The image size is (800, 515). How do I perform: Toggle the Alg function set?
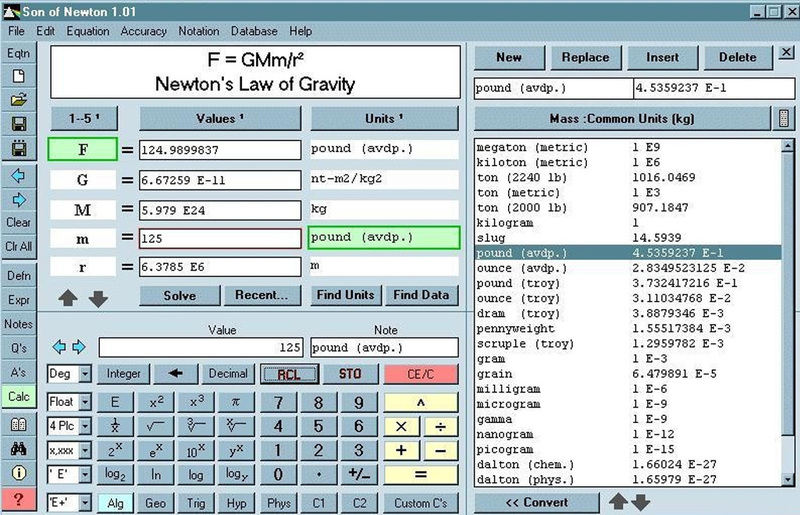tap(115, 503)
